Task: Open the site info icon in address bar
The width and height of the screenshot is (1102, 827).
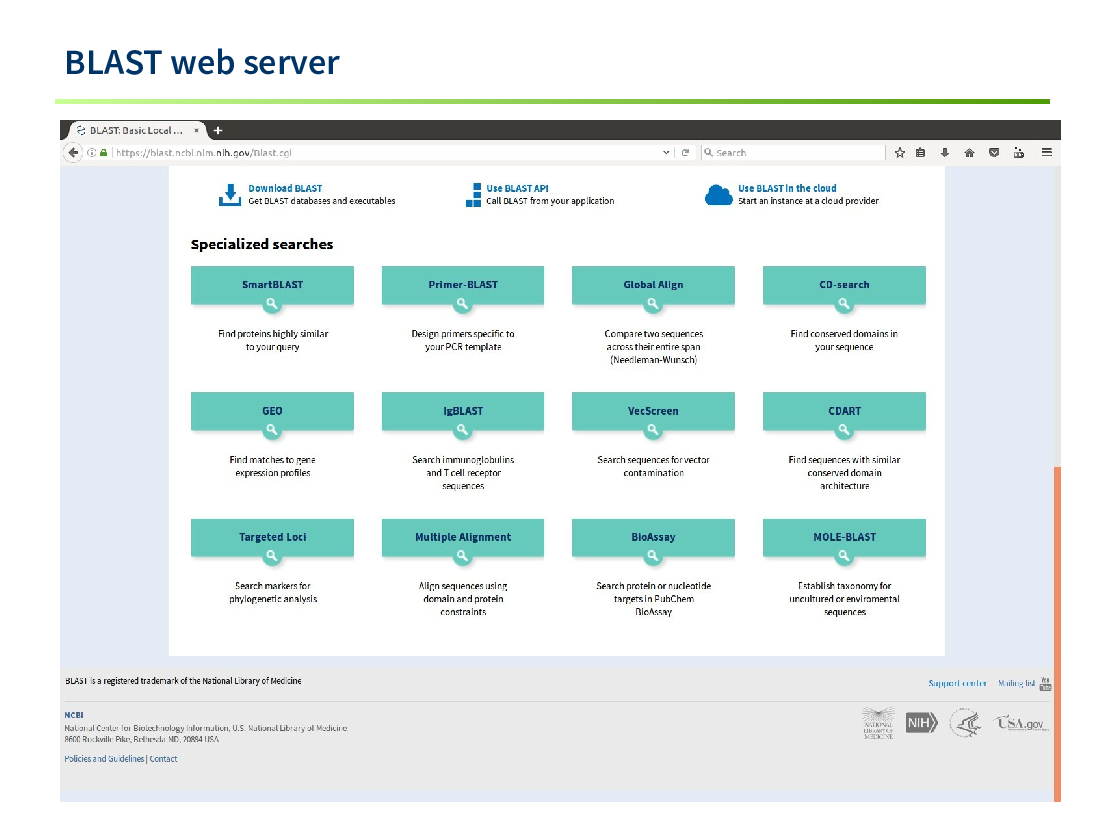Action: tap(91, 152)
